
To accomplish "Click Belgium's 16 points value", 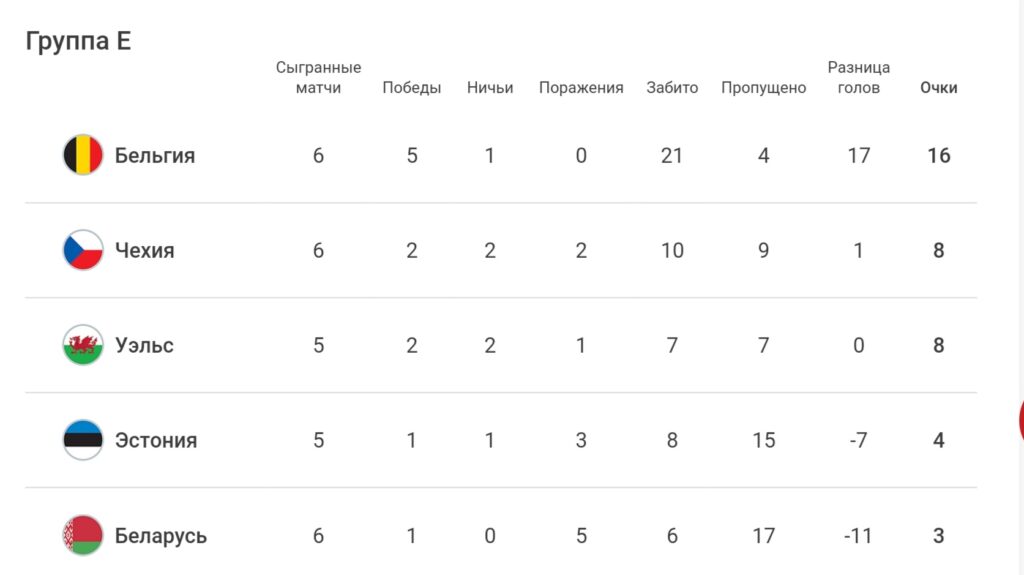I will (938, 156).
